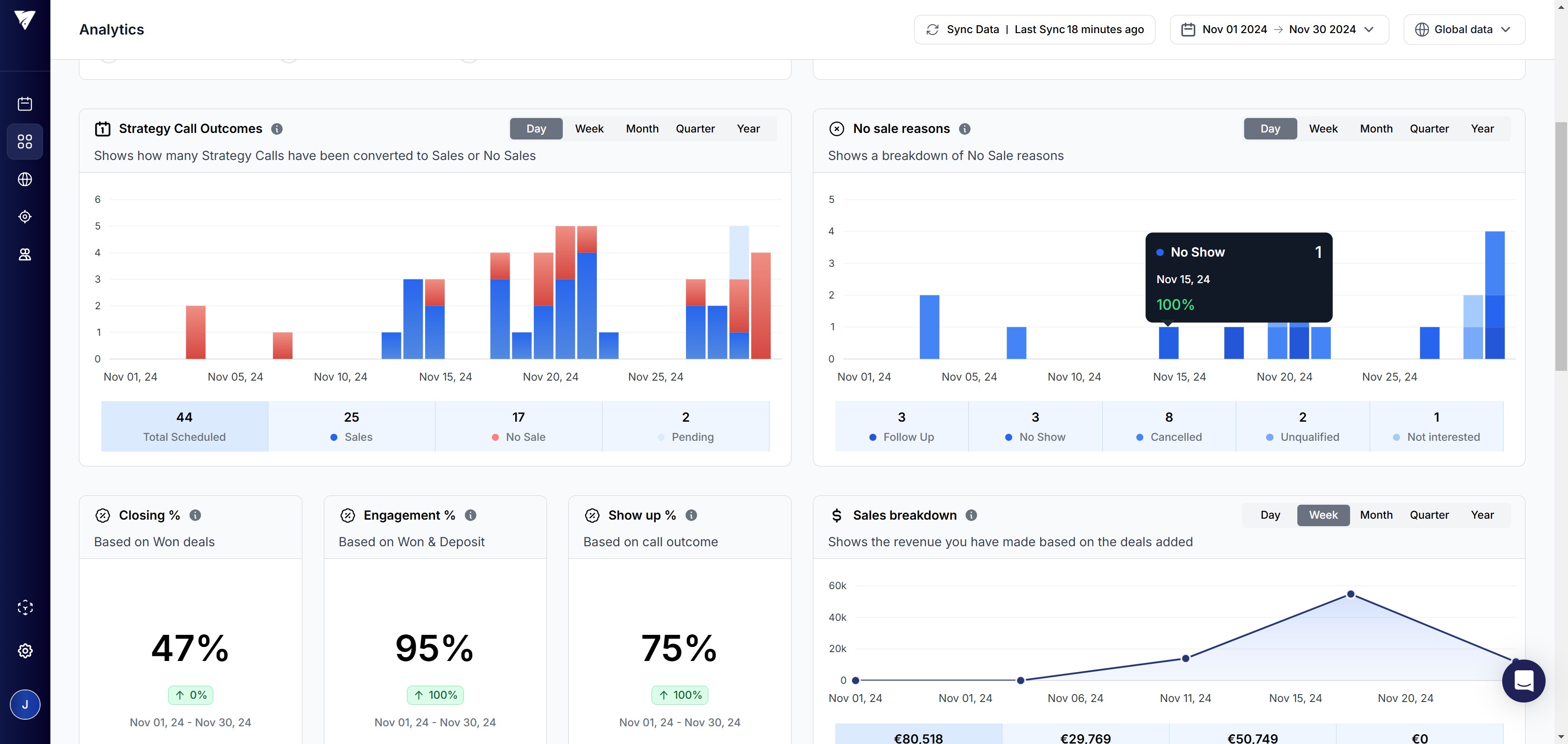Open the globe icon in sidebar
1568x744 pixels.
tap(25, 180)
